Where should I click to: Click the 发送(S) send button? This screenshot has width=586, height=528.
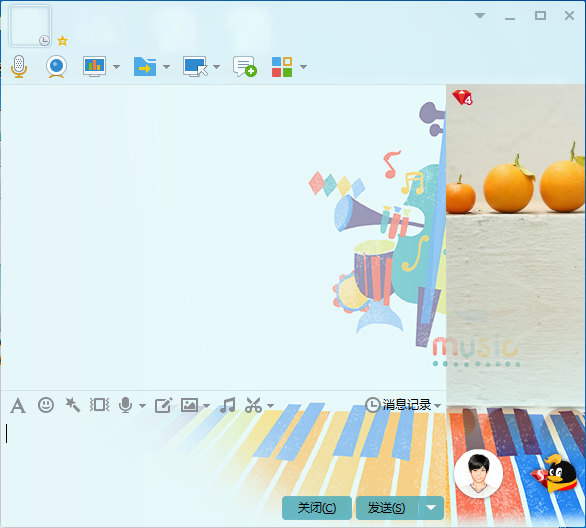coord(387,508)
